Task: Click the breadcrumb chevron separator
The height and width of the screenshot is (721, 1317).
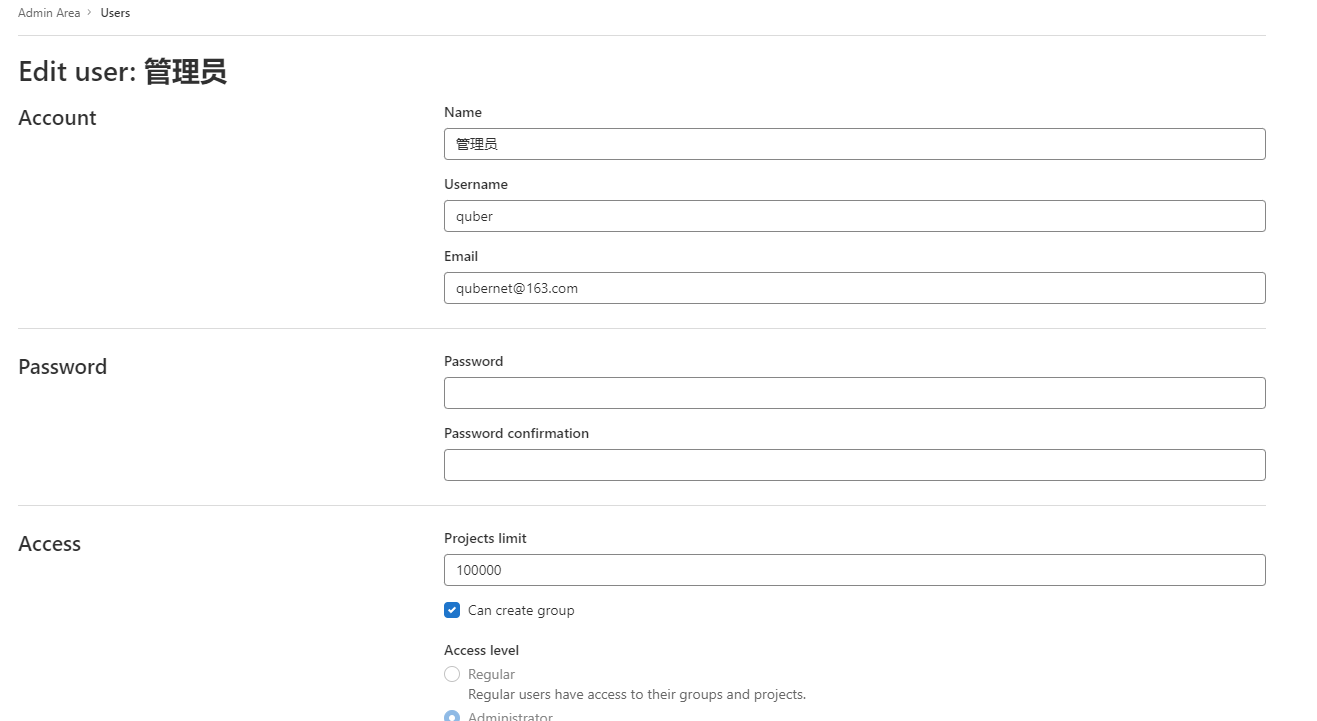Action: pos(90,13)
